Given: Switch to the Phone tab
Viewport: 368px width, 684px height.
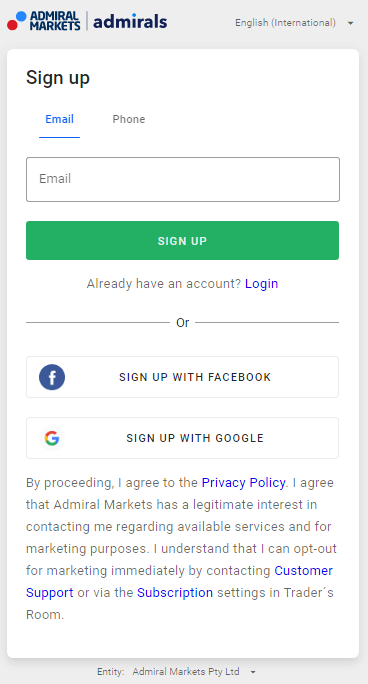Looking at the screenshot, I should (x=129, y=119).
